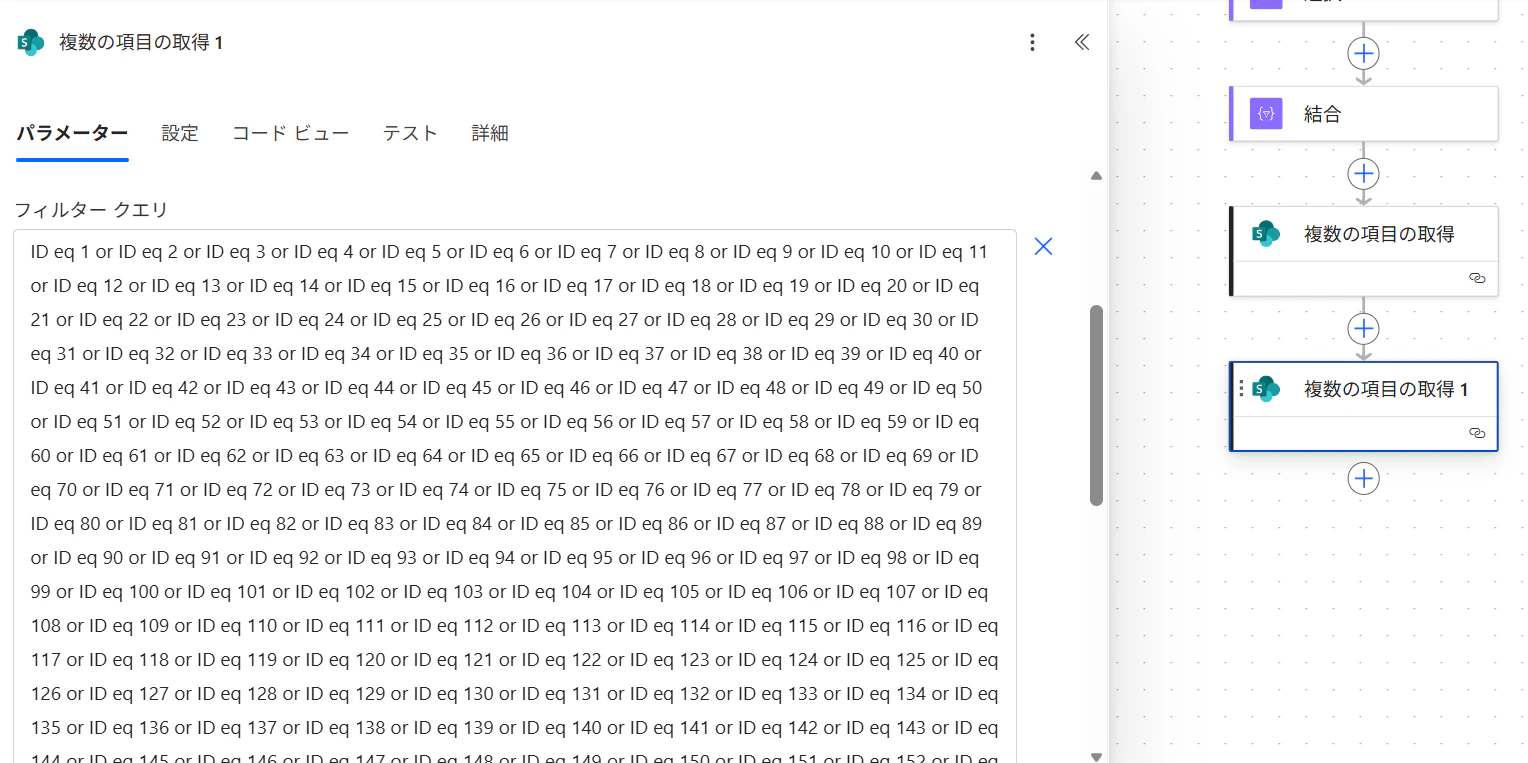Viewport: 1528px width, 763px height.
Task: Click the purple 結合 compose icon
Action: point(1267,114)
